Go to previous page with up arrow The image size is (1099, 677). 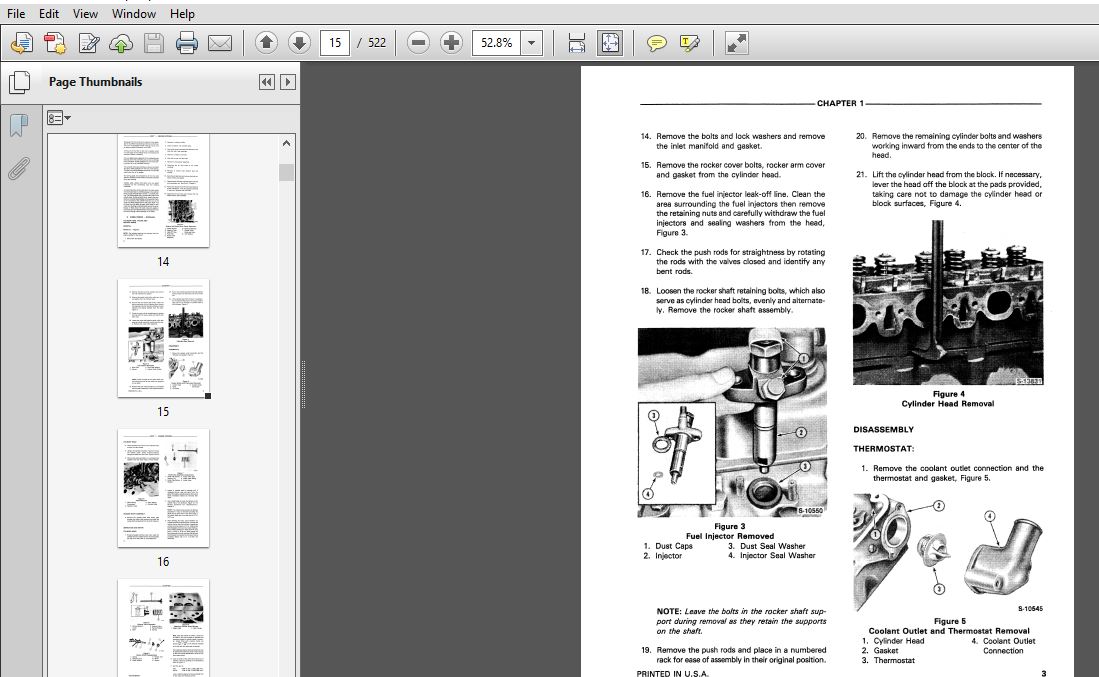pos(266,43)
